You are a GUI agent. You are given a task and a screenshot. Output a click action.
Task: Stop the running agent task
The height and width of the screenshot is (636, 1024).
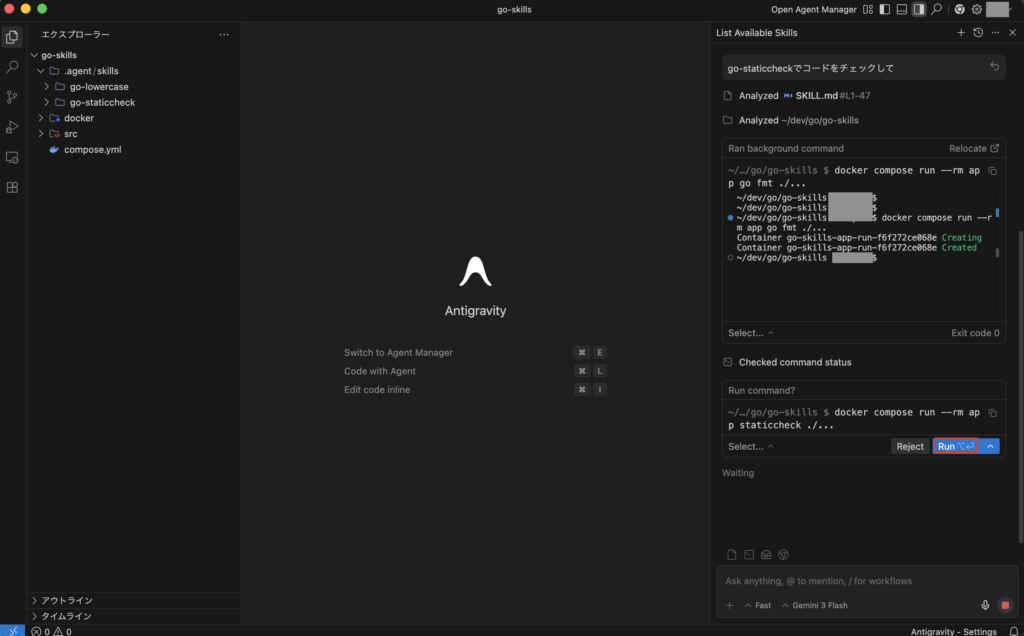pyautogui.click(x=1005, y=605)
